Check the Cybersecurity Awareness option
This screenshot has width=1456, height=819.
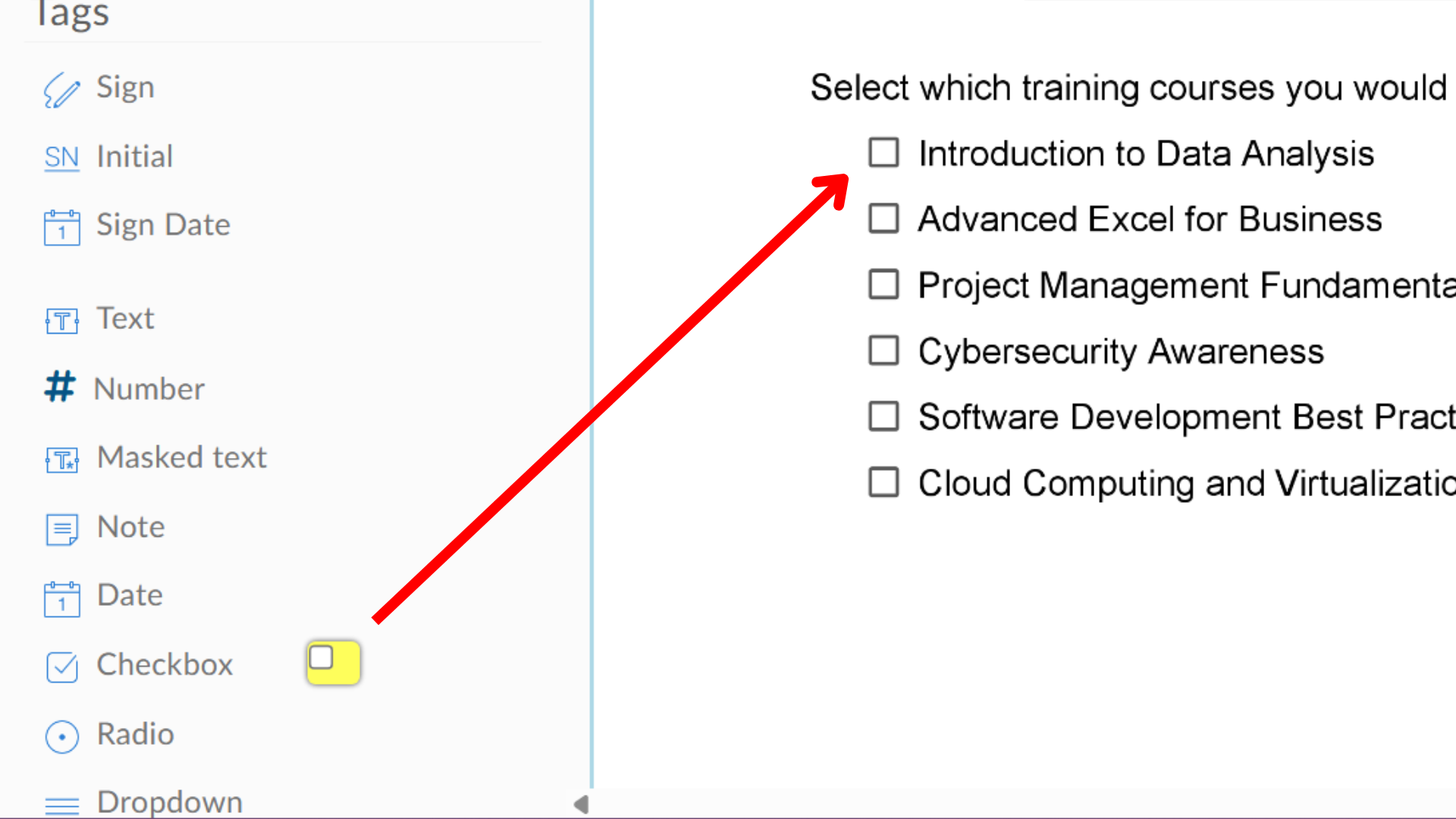click(x=883, y=350)
